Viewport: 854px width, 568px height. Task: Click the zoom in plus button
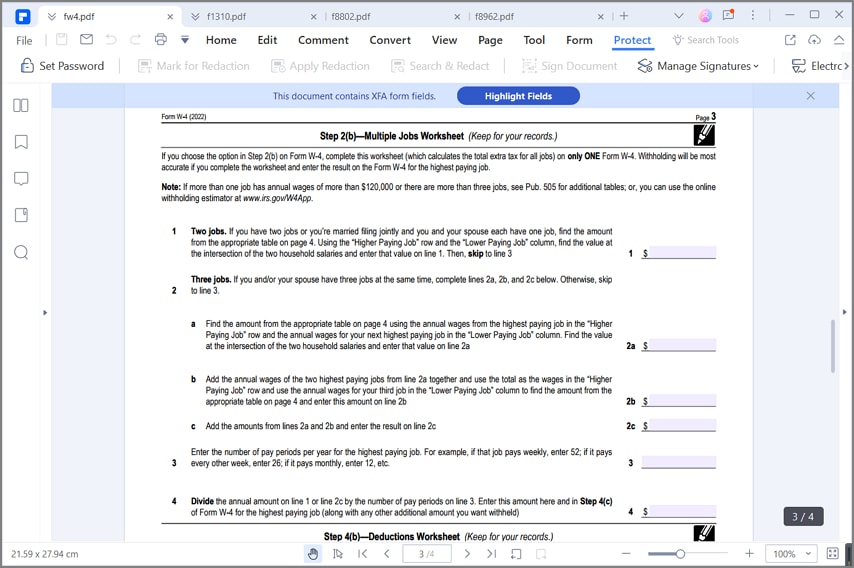pyautogui.click(x=749, y=554)
